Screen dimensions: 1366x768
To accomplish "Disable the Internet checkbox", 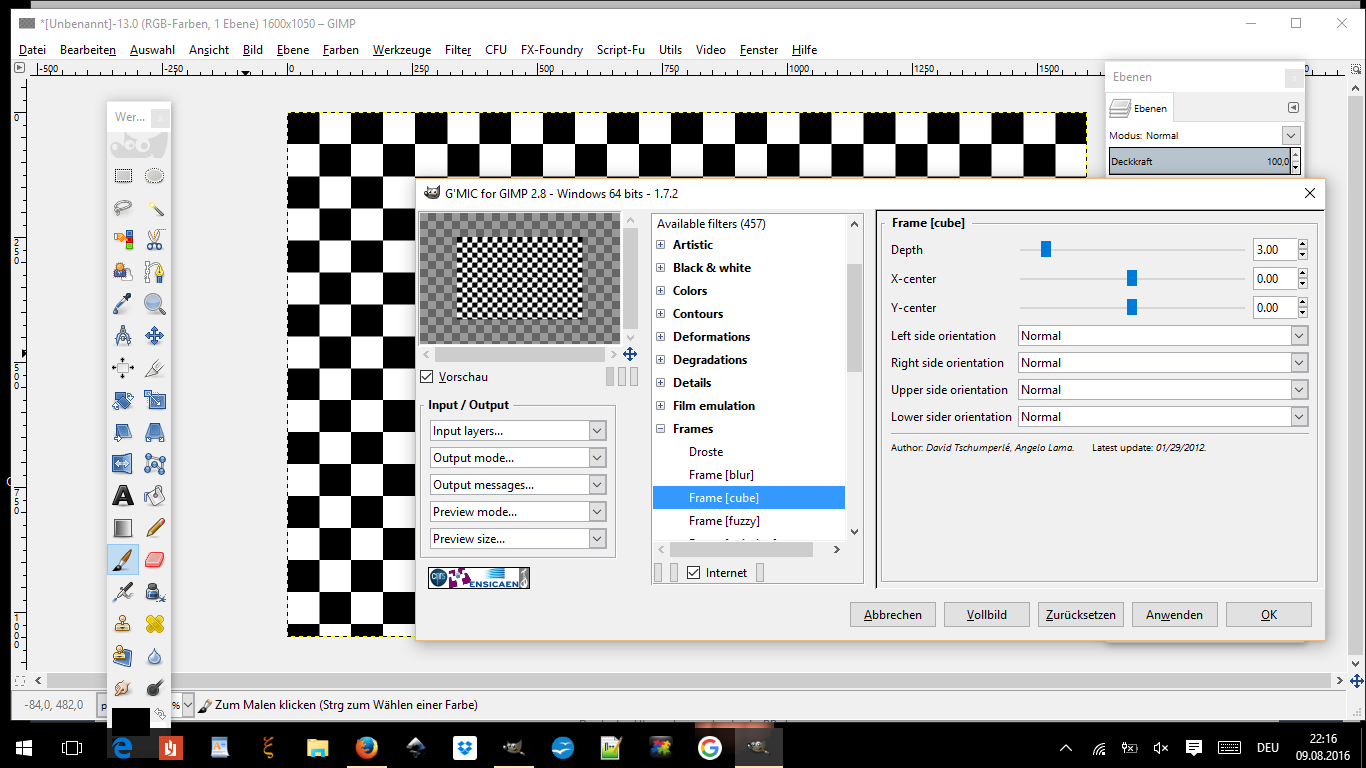I will pos(694,573).
